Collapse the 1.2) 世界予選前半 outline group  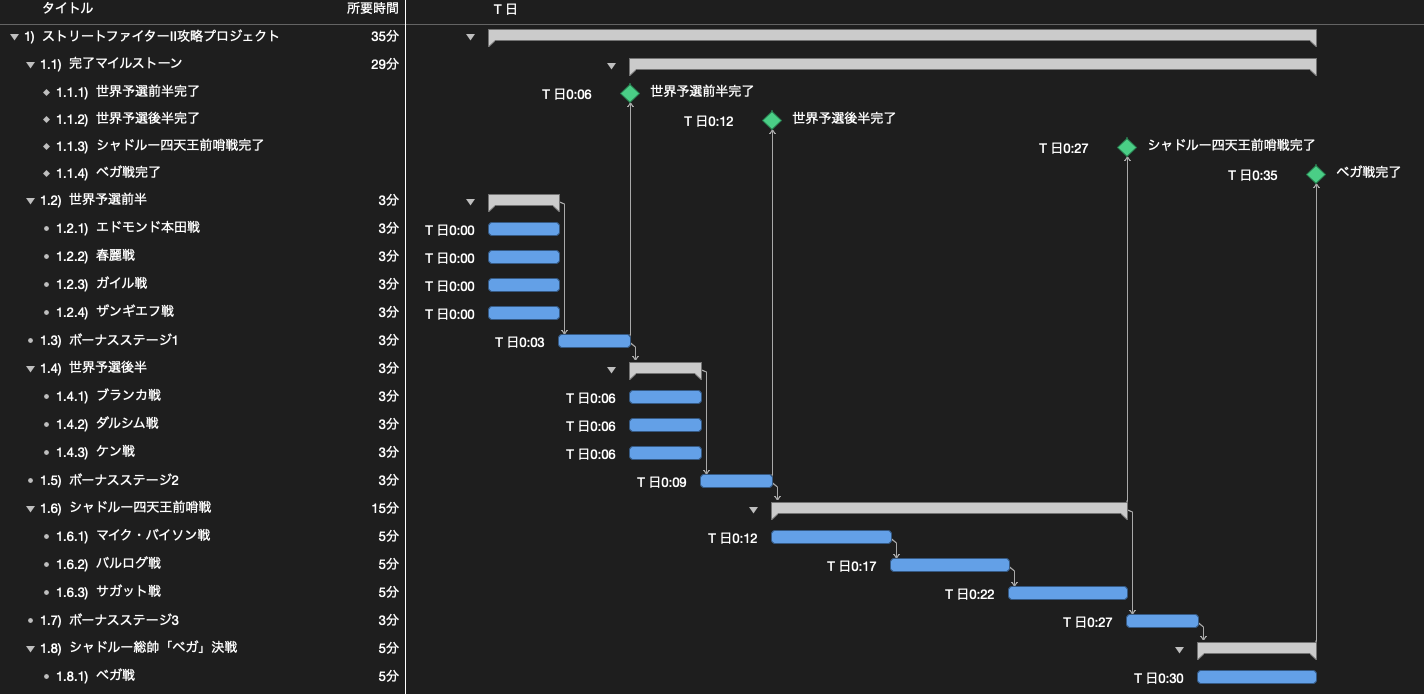[x=31, y=200]
